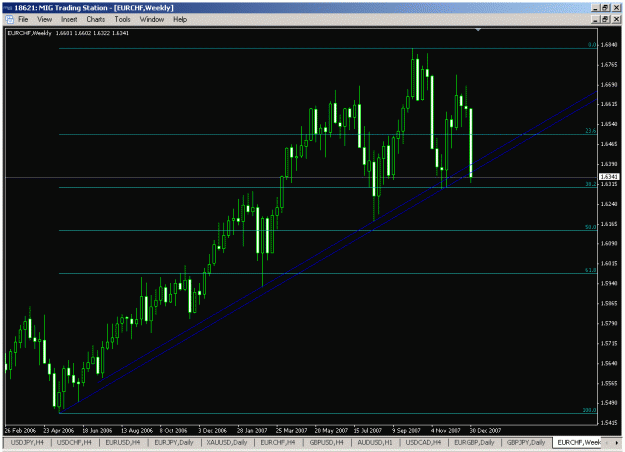This screenshot has height=452, width=625.
Task: Click the Fibonacci 38.2 level label
Action: [591, 184]
